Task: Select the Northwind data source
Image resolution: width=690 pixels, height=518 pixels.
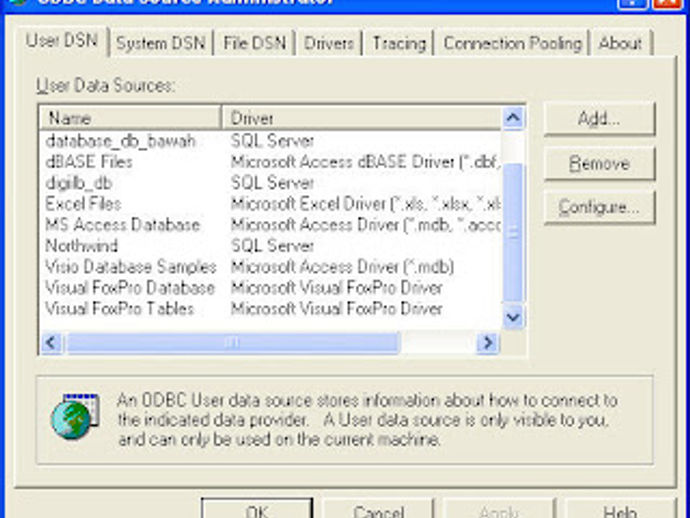Action: point(81,246)
